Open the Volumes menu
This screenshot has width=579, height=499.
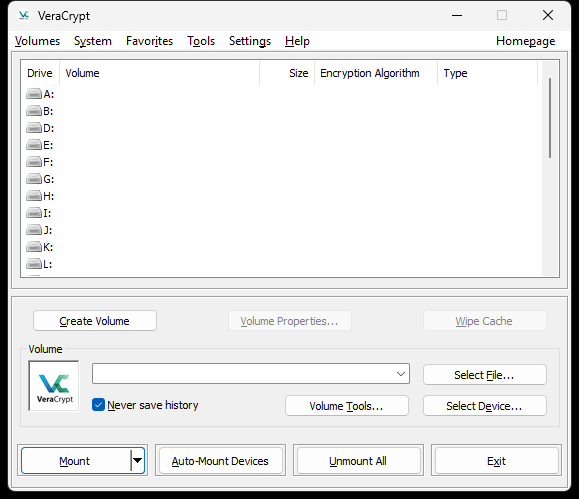37,41
